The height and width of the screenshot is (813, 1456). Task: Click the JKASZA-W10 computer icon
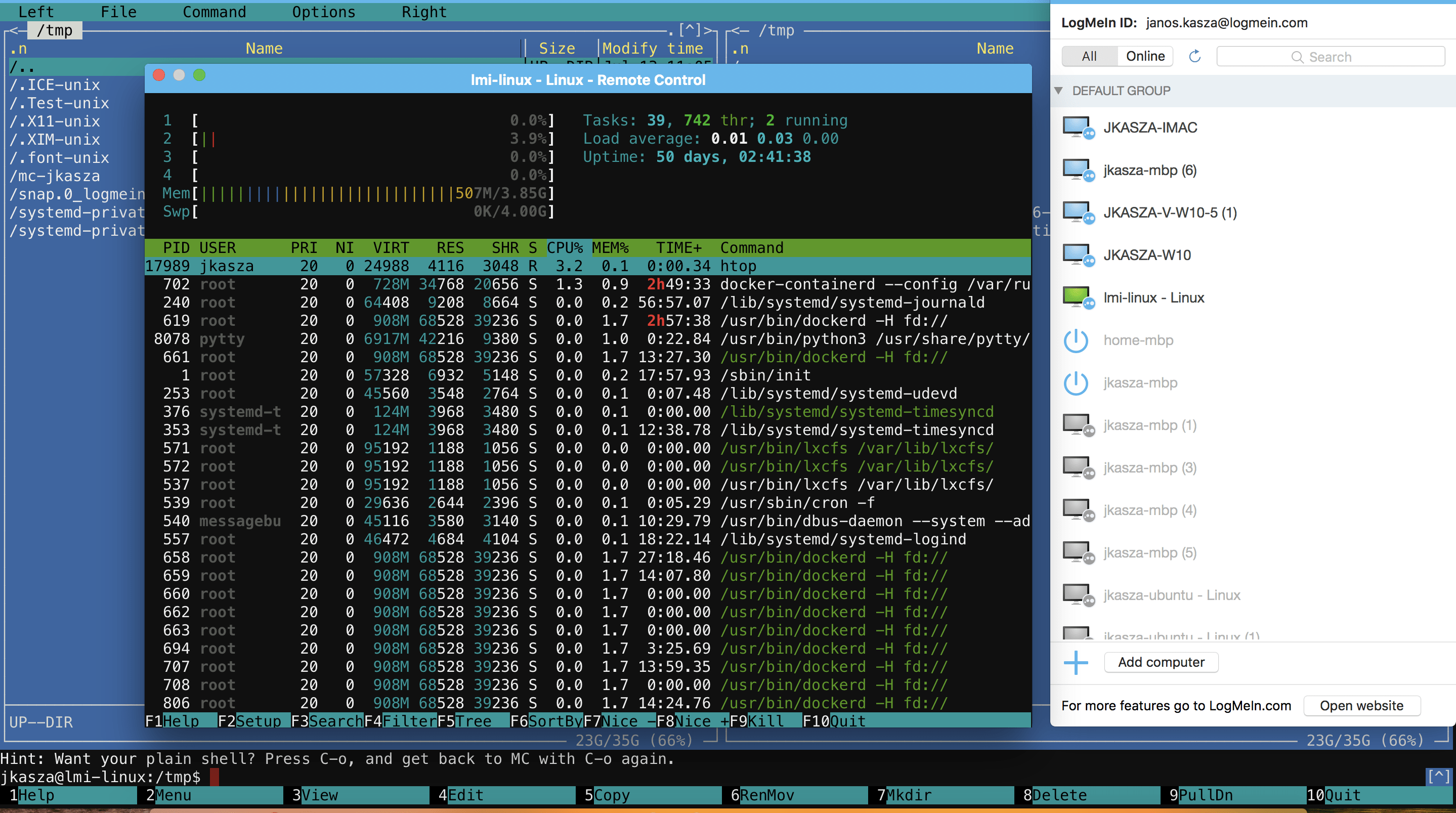pos(1077,255)
